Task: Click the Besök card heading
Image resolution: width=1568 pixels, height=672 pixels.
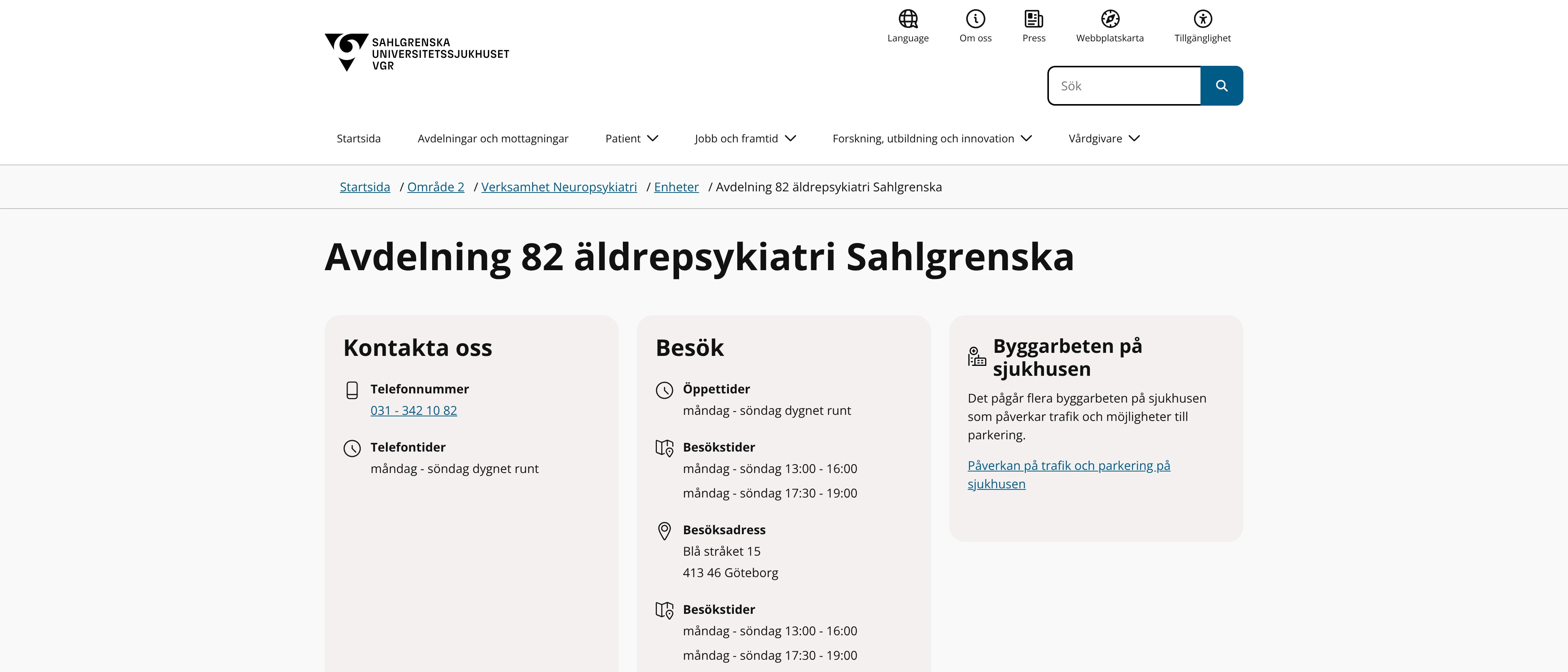Action: [690, 347]
